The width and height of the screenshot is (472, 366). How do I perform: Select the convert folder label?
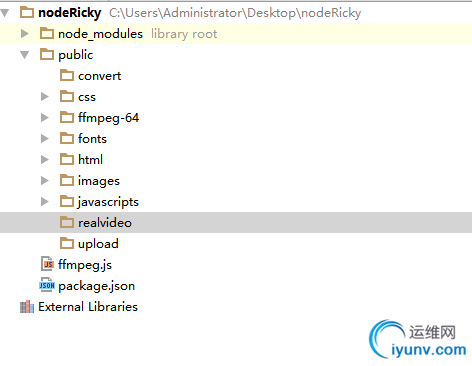100,76
